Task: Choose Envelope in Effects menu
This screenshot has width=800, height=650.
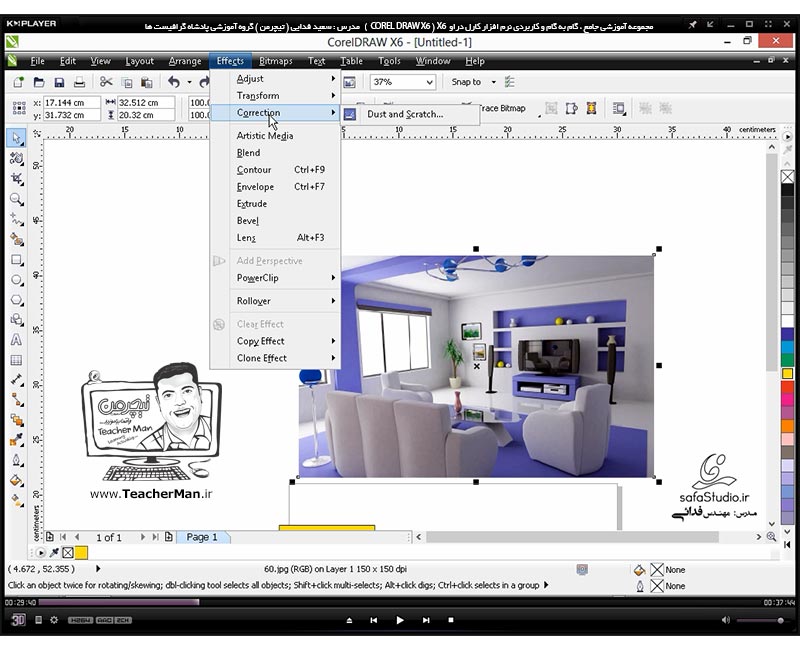Action: (x=276, y=186)
